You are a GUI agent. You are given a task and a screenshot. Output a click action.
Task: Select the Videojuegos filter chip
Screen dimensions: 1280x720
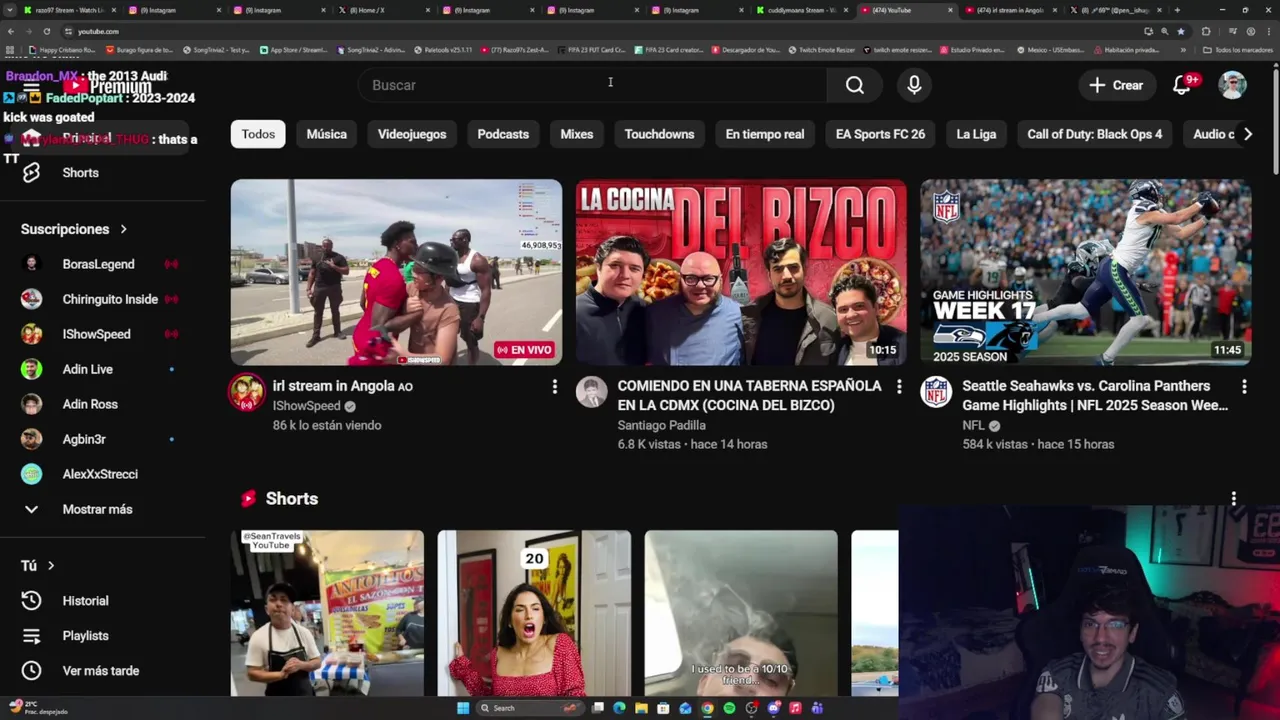click(412, 134)
